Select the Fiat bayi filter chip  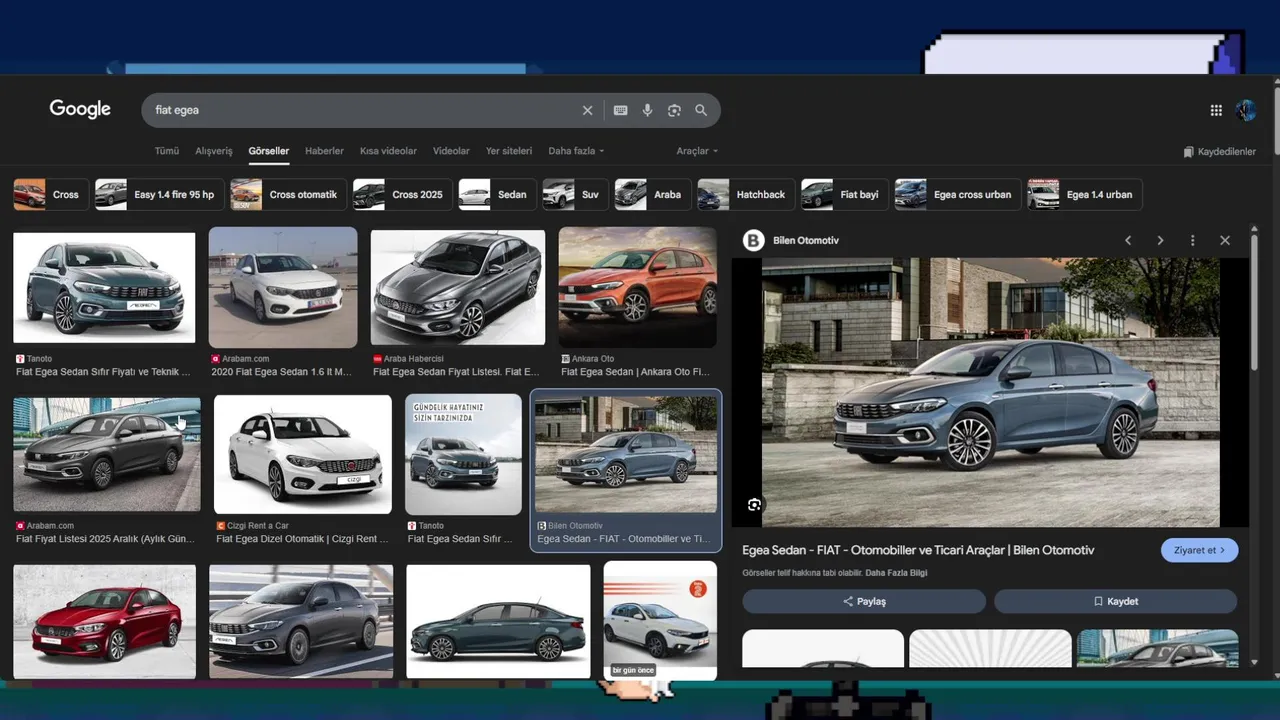(x=845, y=194)
